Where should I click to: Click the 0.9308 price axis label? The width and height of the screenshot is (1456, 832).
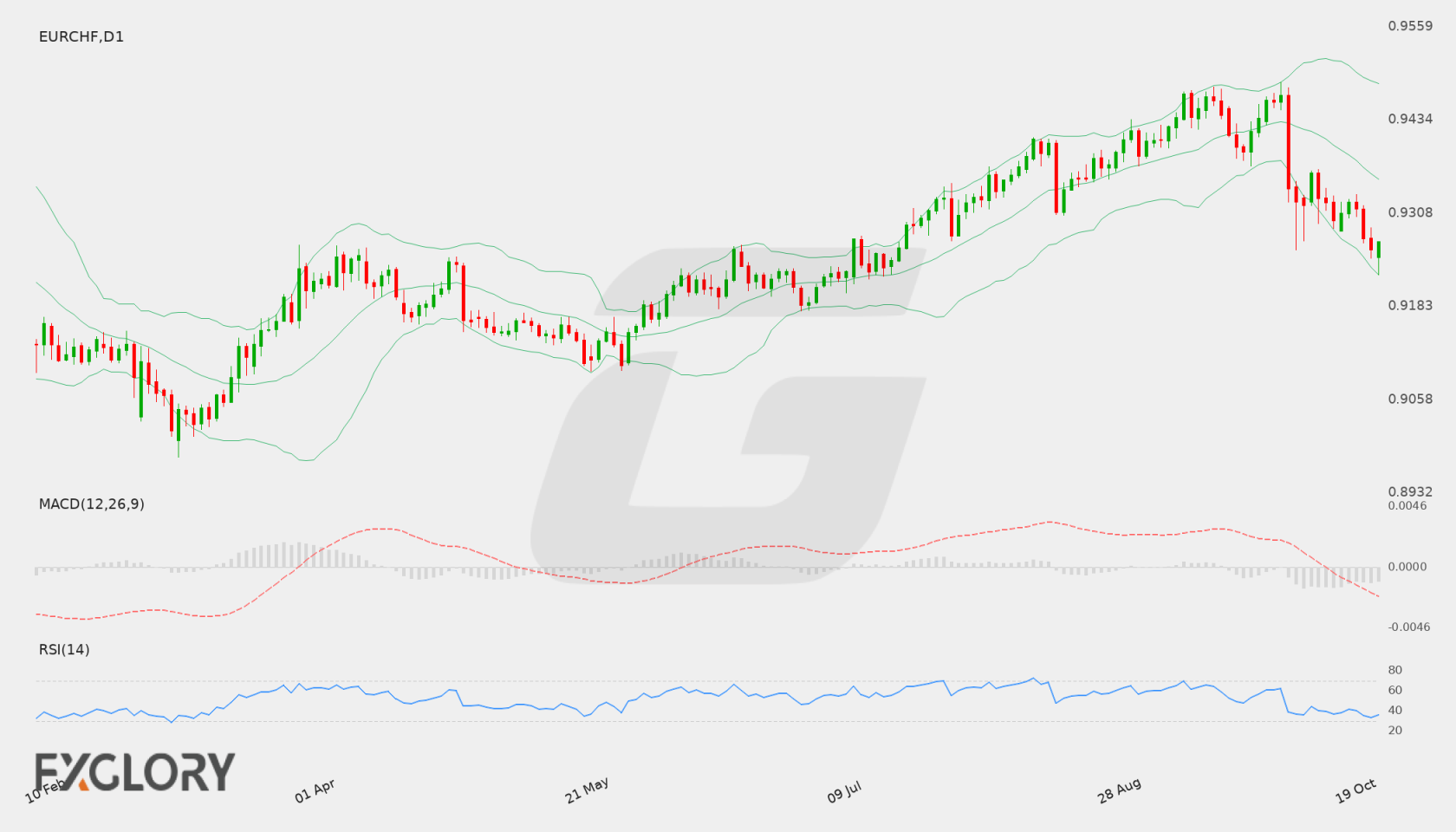click(x=1410, y=212)
